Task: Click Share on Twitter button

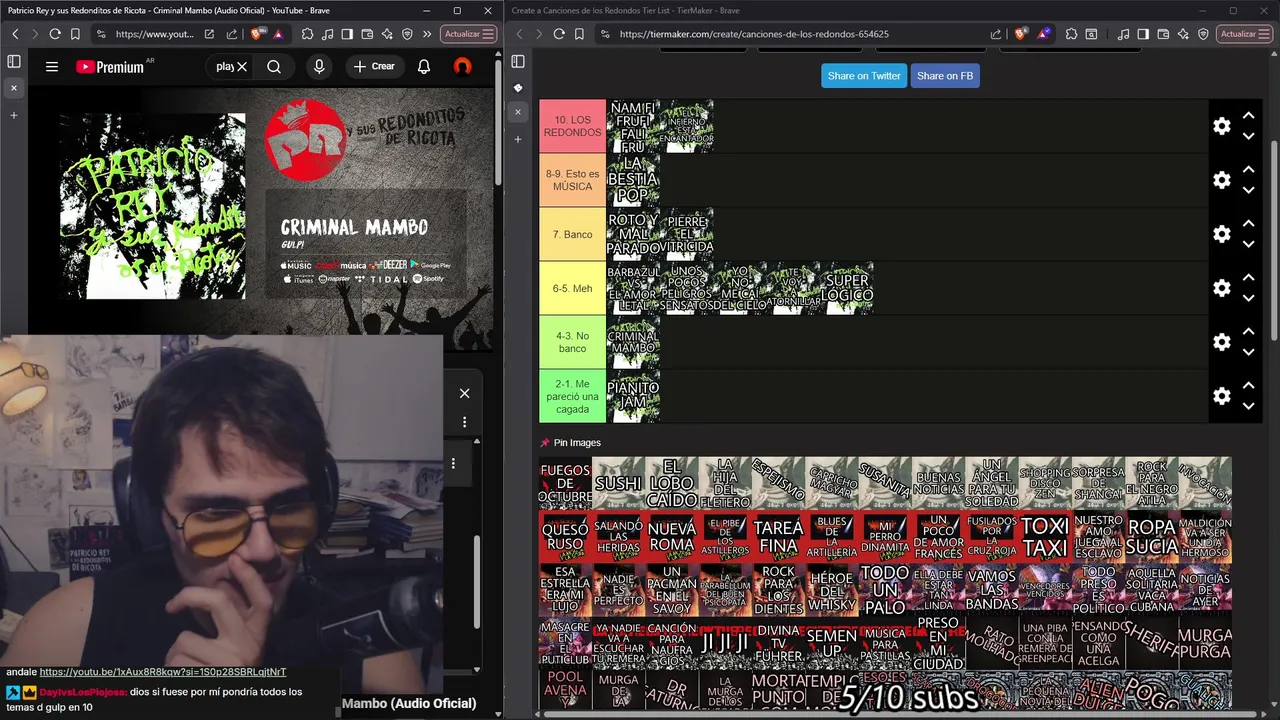Action: (864, 76)
